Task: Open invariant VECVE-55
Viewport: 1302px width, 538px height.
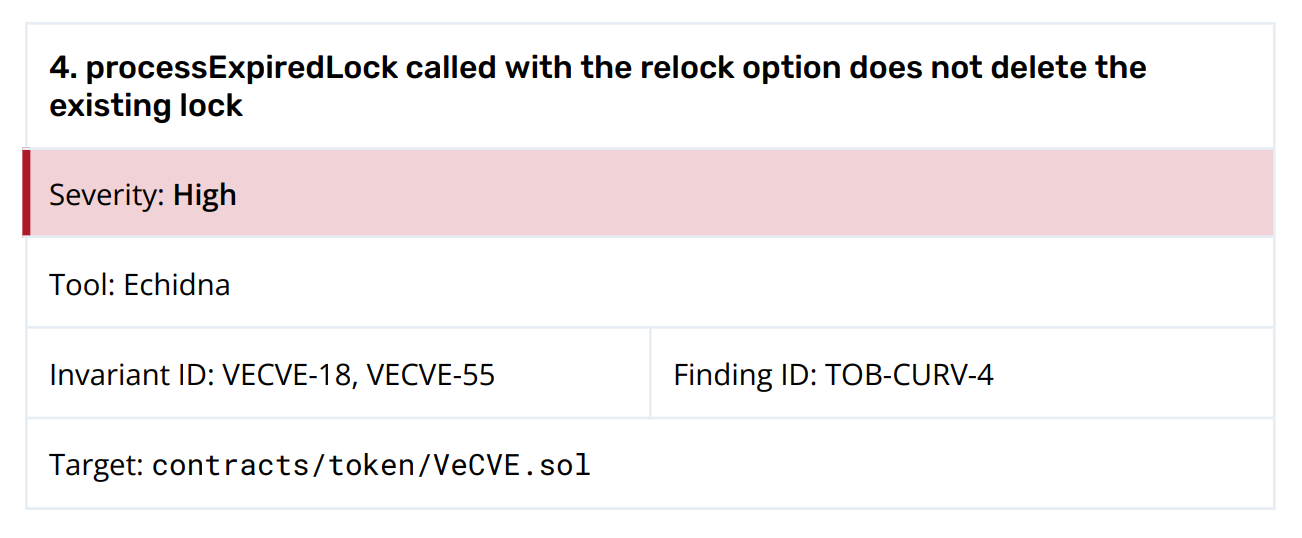Action: (431, 375)
